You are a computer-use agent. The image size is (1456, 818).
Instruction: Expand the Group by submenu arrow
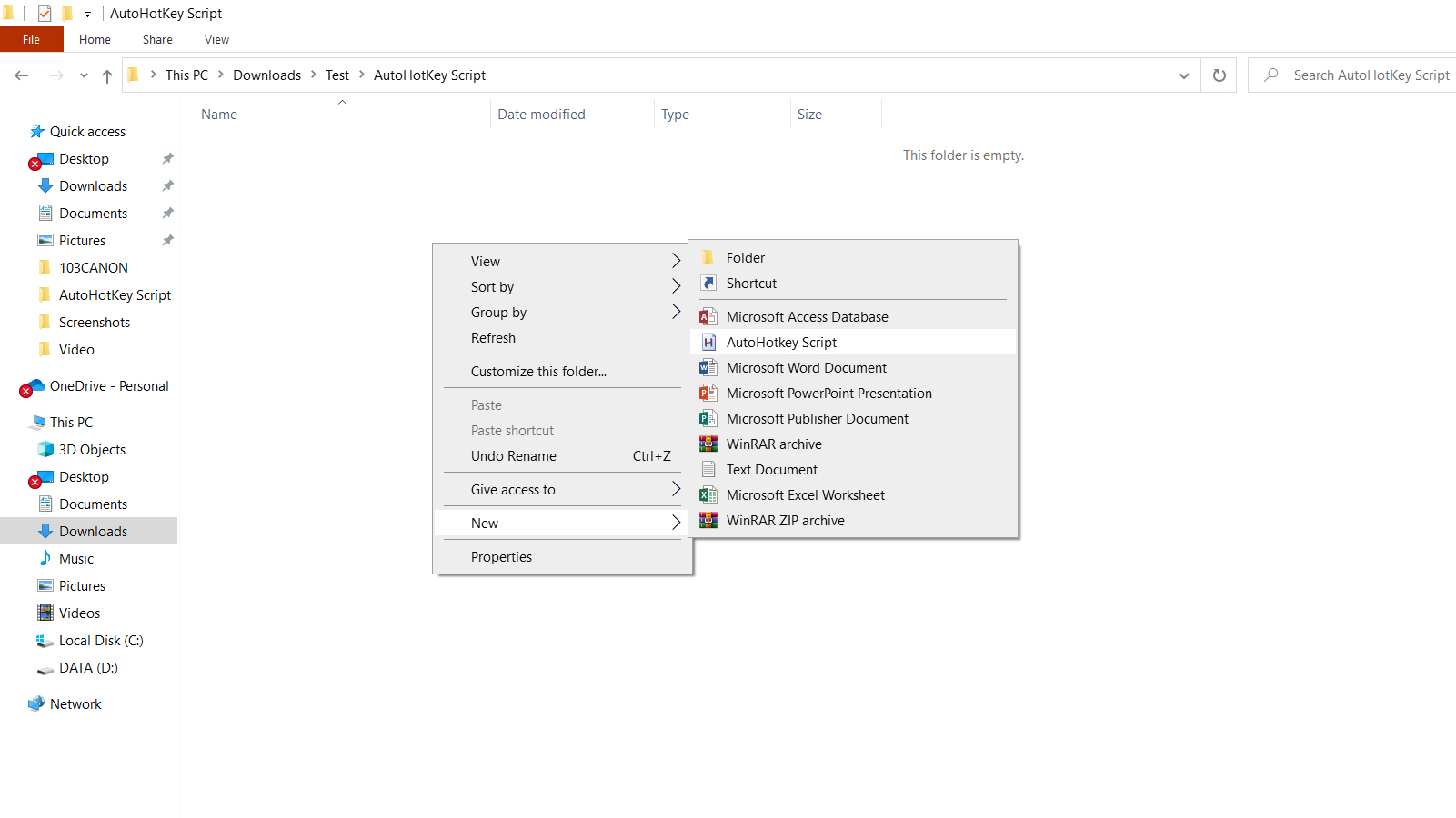(x=676, y=312)
